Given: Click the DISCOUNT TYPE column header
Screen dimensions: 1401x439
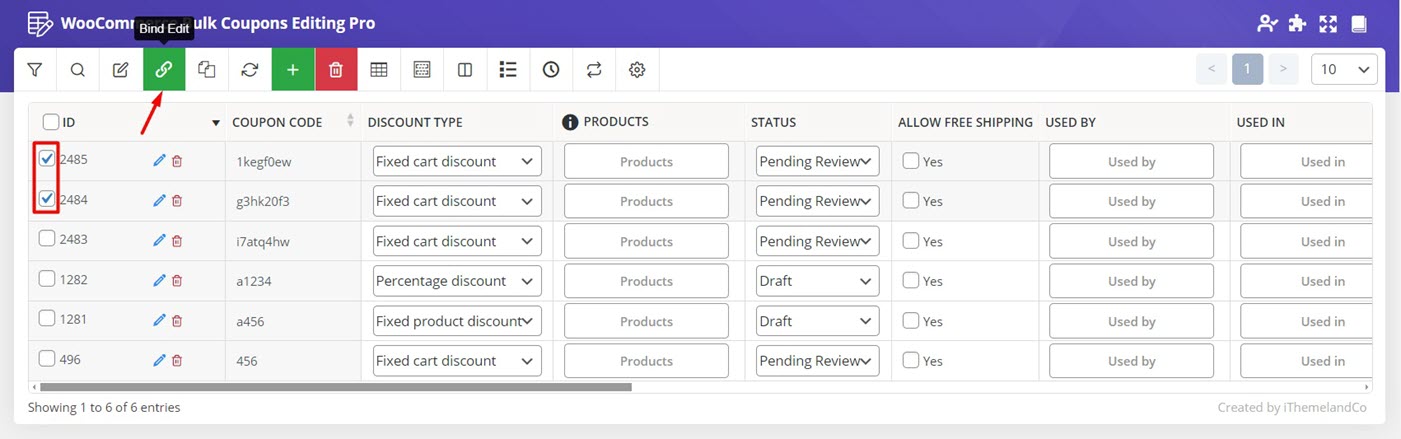Looking at the screenshot, I should 415,122.
